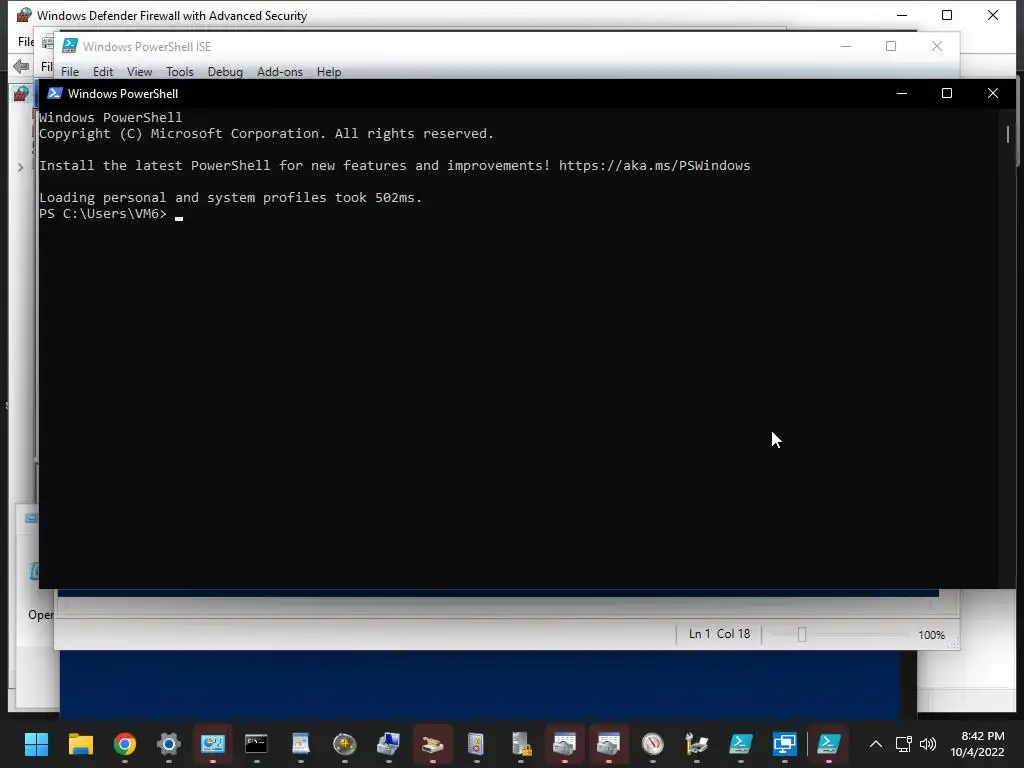Open the red round gauge taskbar icon
The height and width of the screenshot is (768, 1024).
tap(652, 744)
